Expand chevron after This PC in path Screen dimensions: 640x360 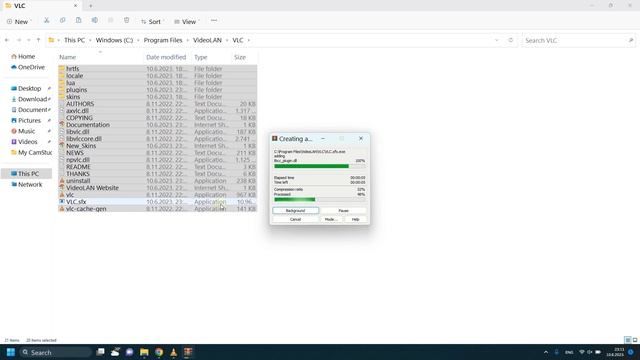pos(90,40)
